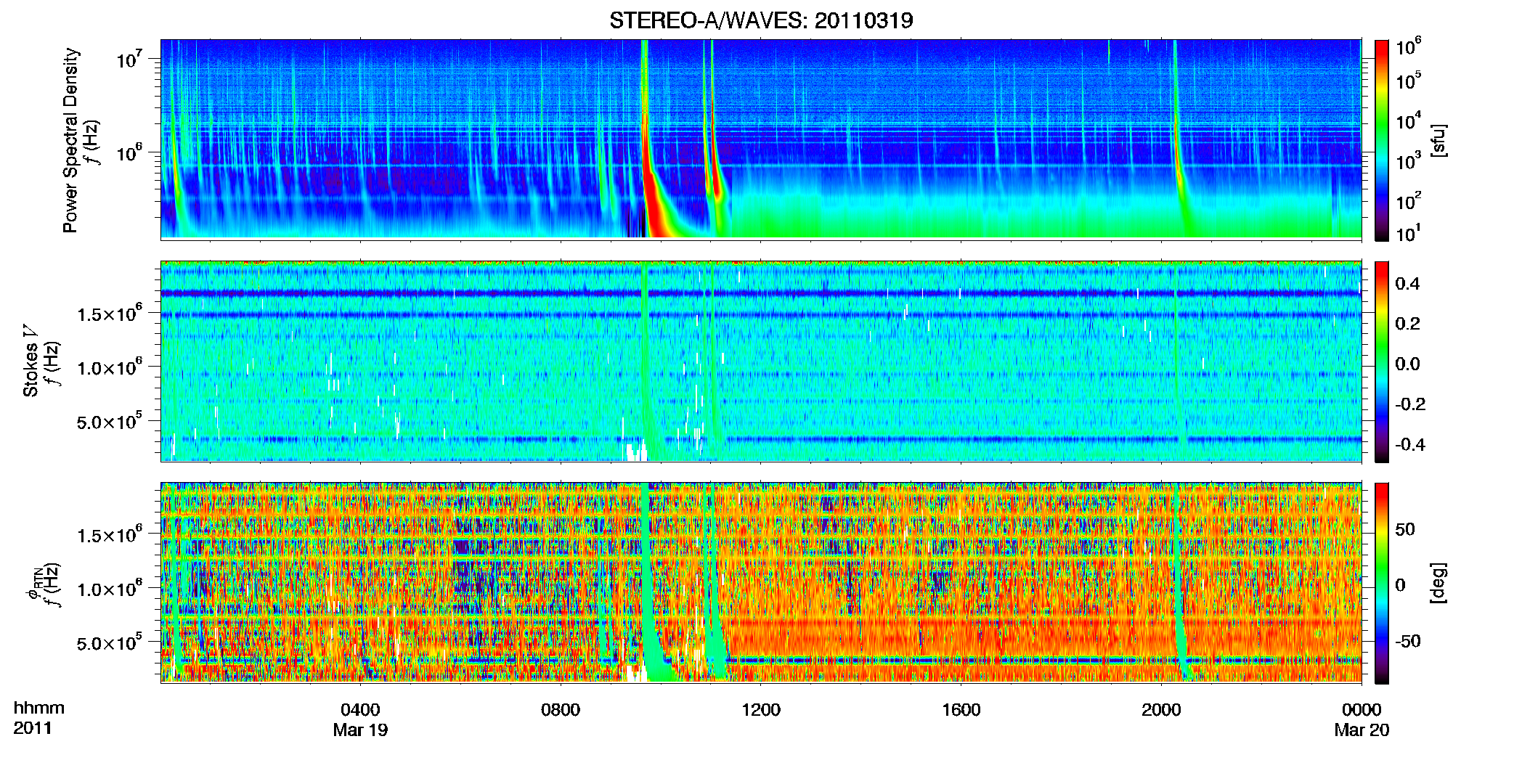Click the 50 value on degrees color scale
The height and width of the screenshot is (784, 1522).
click(x=1405, y=529)
